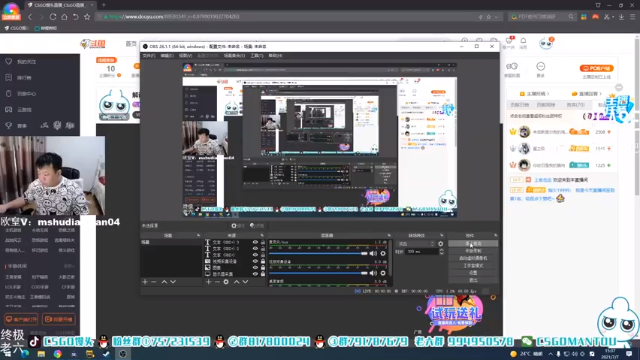This screenshot has height=360, width=640.
Task: Adjust second mixer channel volume slider
Action: pos(318,273)
